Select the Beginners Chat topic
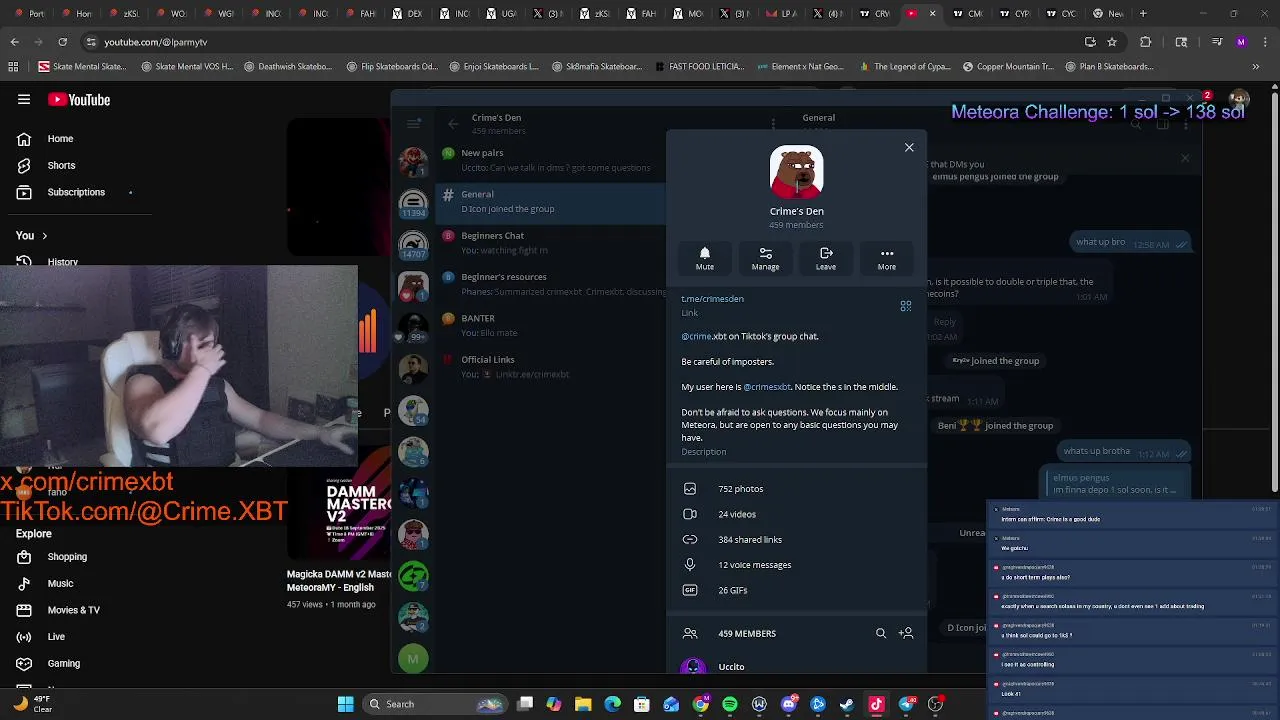This screenshot has height=720, width=1280. 550,243
